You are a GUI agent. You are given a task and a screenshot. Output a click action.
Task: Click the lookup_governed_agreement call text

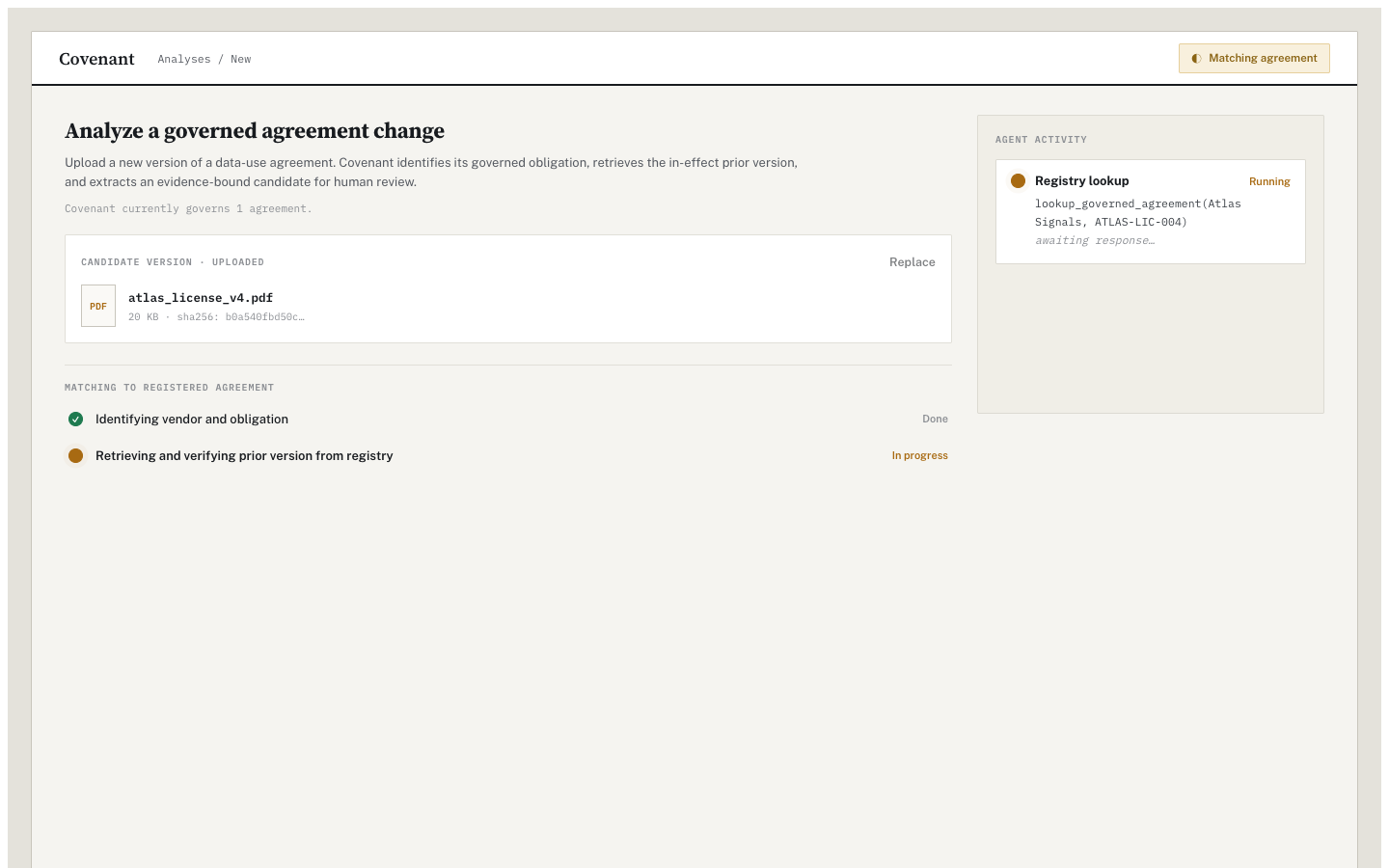pos(1138,212)
